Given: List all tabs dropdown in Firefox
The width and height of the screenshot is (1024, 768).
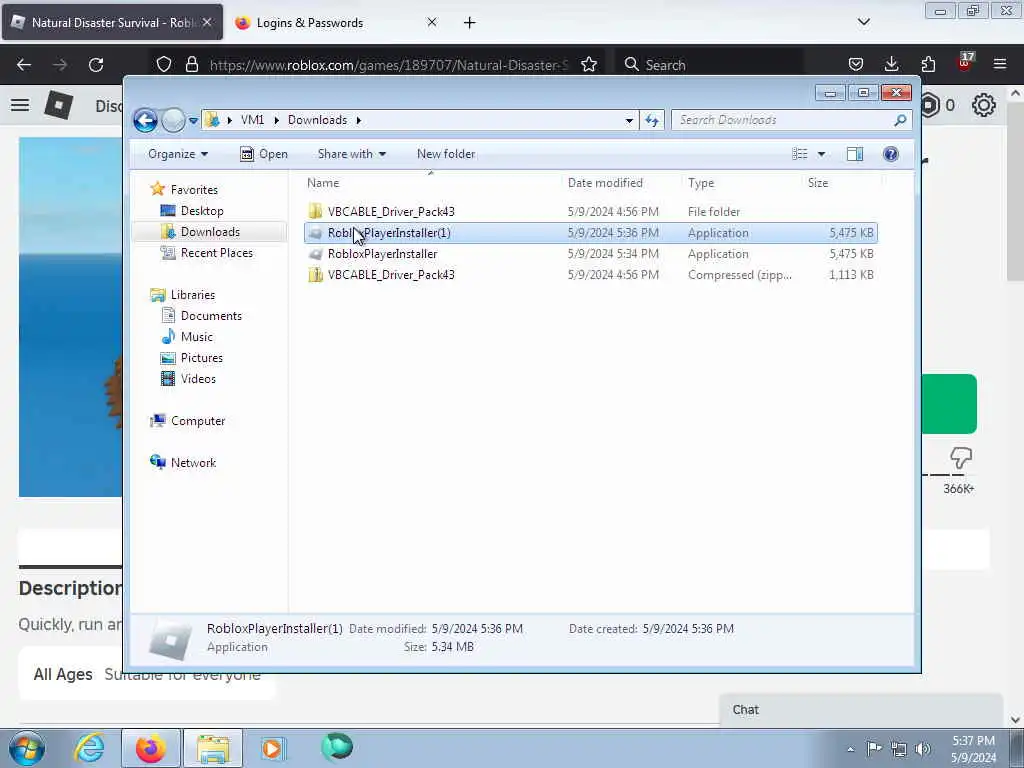Looking at the screenshot, I should [863, 22].
